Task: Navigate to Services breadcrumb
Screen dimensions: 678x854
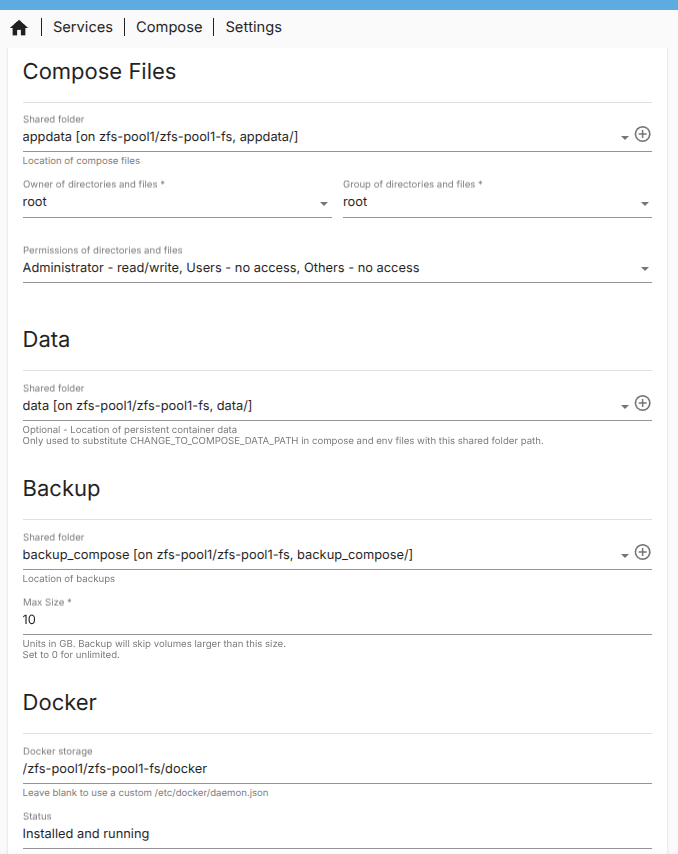Action: (83, 27)
